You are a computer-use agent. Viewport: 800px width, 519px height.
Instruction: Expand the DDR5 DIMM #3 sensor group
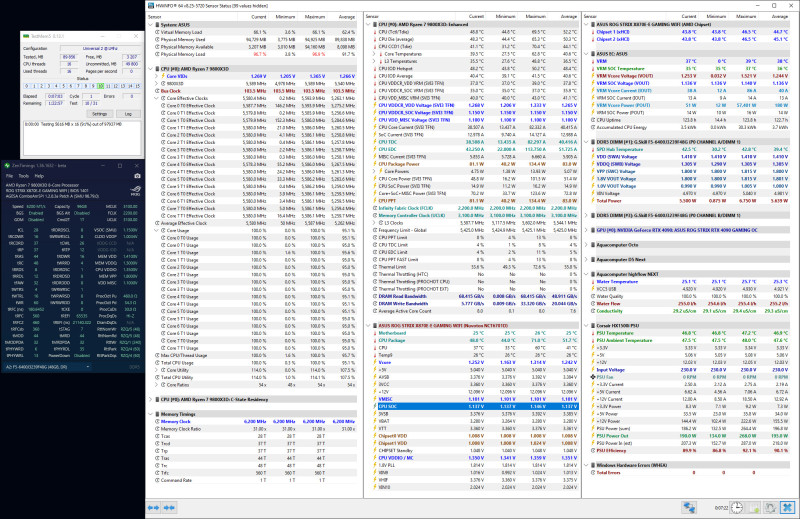(586, 215)
